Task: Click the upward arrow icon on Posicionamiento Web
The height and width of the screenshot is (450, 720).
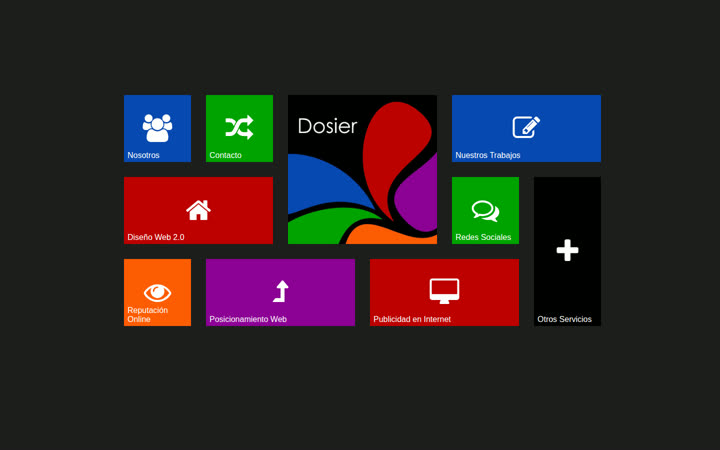Action: [x=281, y=291]
